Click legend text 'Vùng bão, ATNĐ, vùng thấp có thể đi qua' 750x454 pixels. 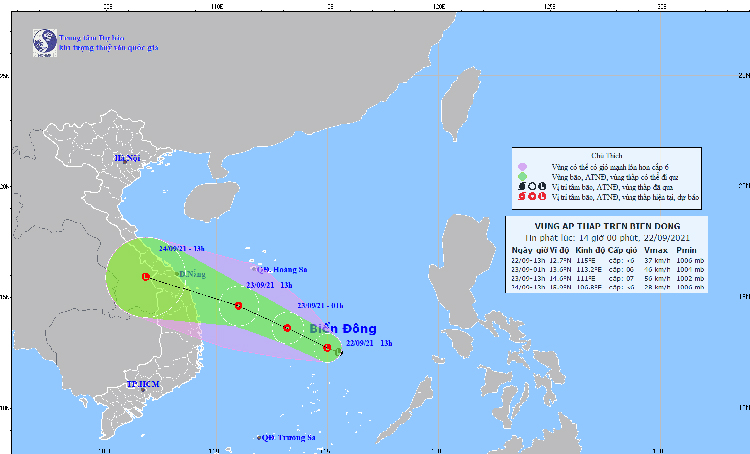pyautogui.click(x=615, y=177)
